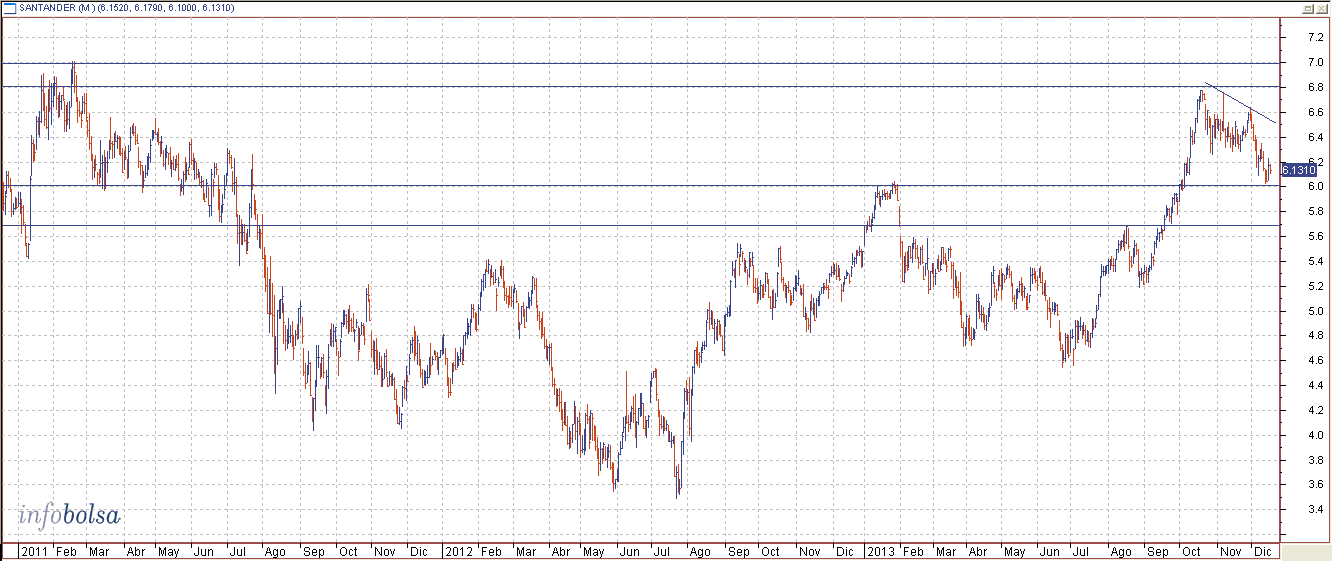Select the descending trendline above late-2013 prices

tap(1240, 103)
